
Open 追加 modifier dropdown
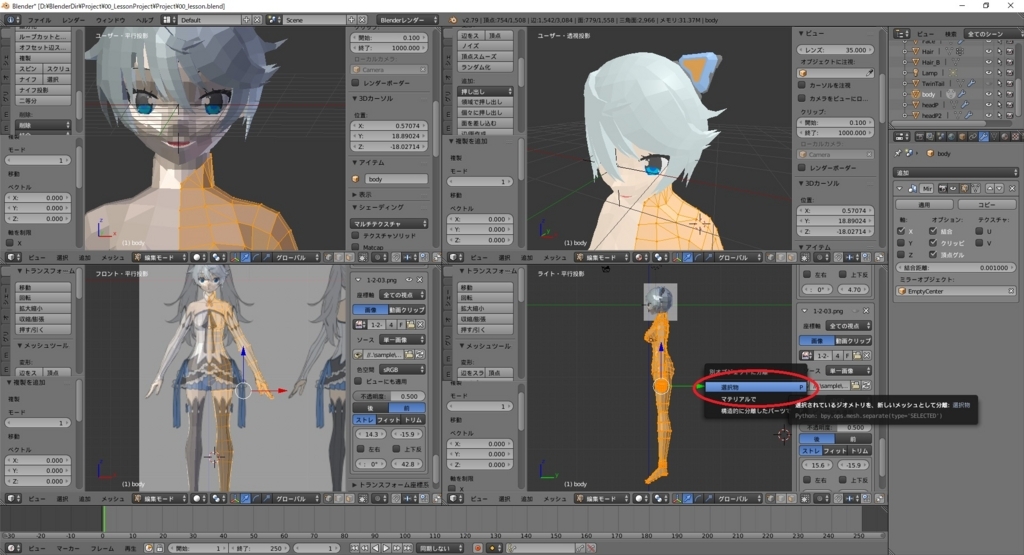[x=955, y=172]
